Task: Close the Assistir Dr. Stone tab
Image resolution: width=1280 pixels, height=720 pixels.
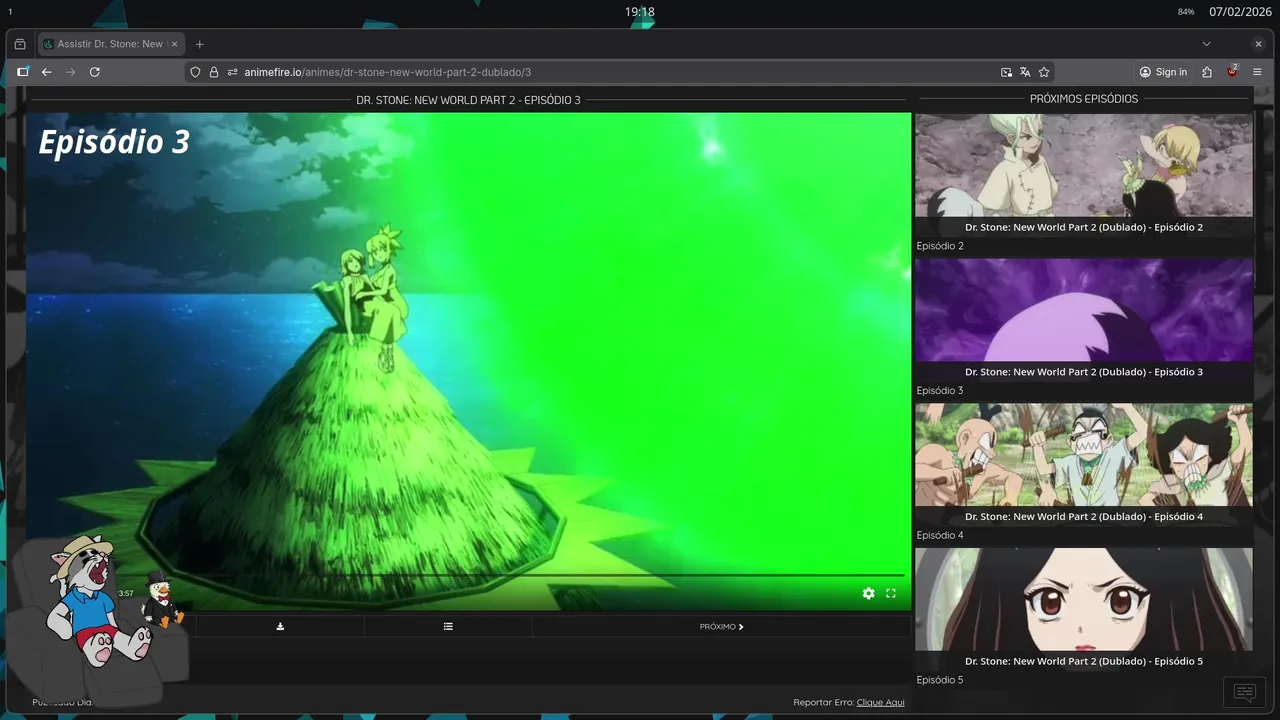Action: pyautogui.click(x=174, y=44)
